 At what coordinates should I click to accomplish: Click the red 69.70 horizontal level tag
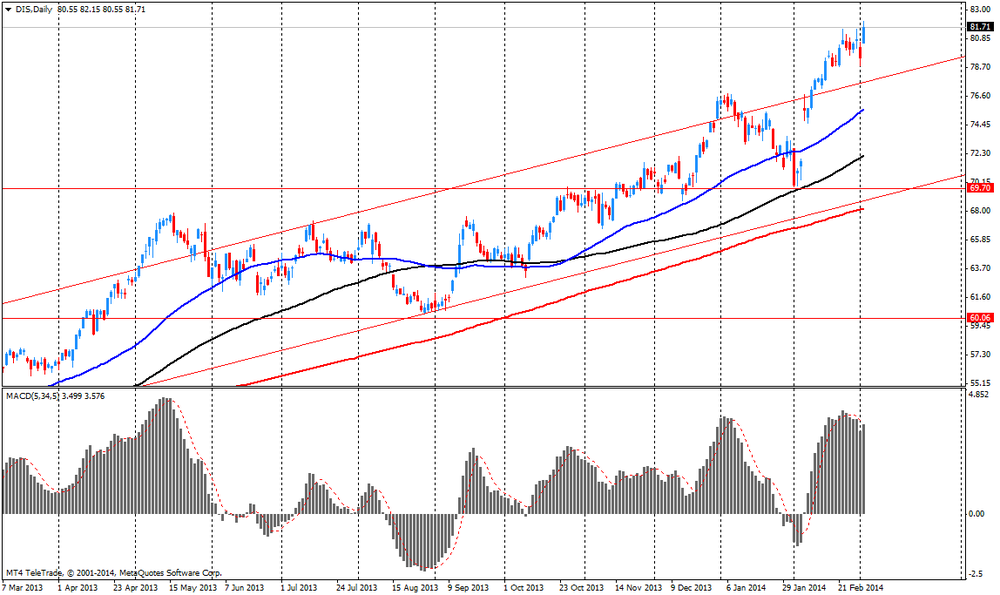[x=980, y=188]
